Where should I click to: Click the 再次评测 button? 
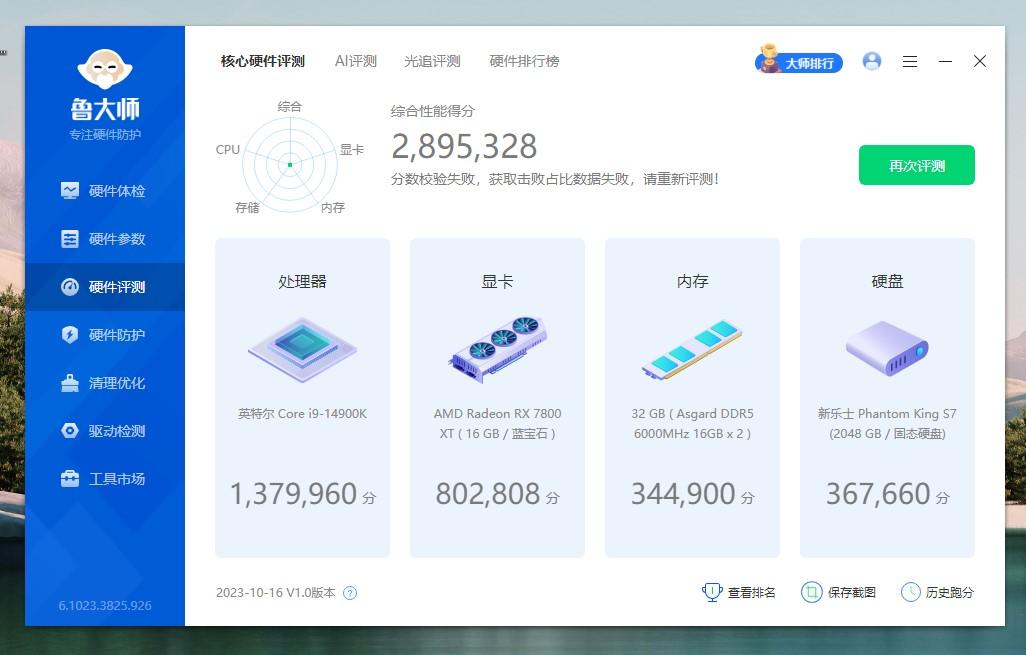coord(917,166)
